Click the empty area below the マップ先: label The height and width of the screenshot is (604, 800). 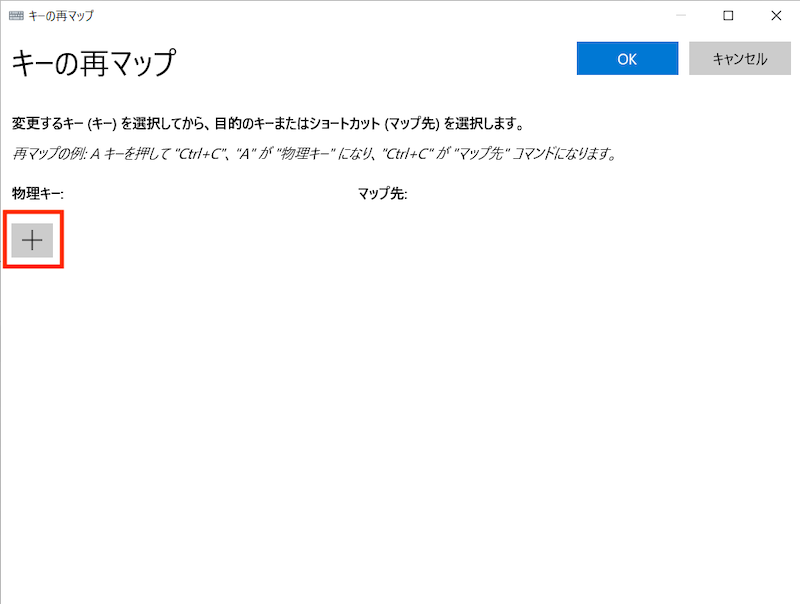(x=450, y=260)
